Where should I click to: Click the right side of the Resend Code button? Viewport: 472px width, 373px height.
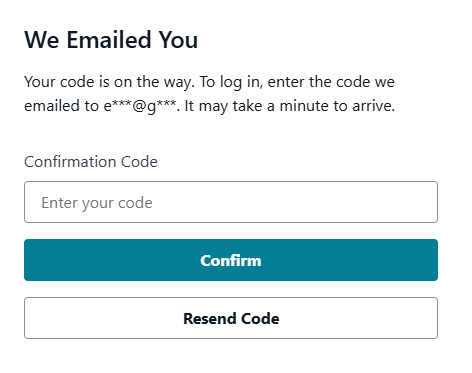(417, 318)
